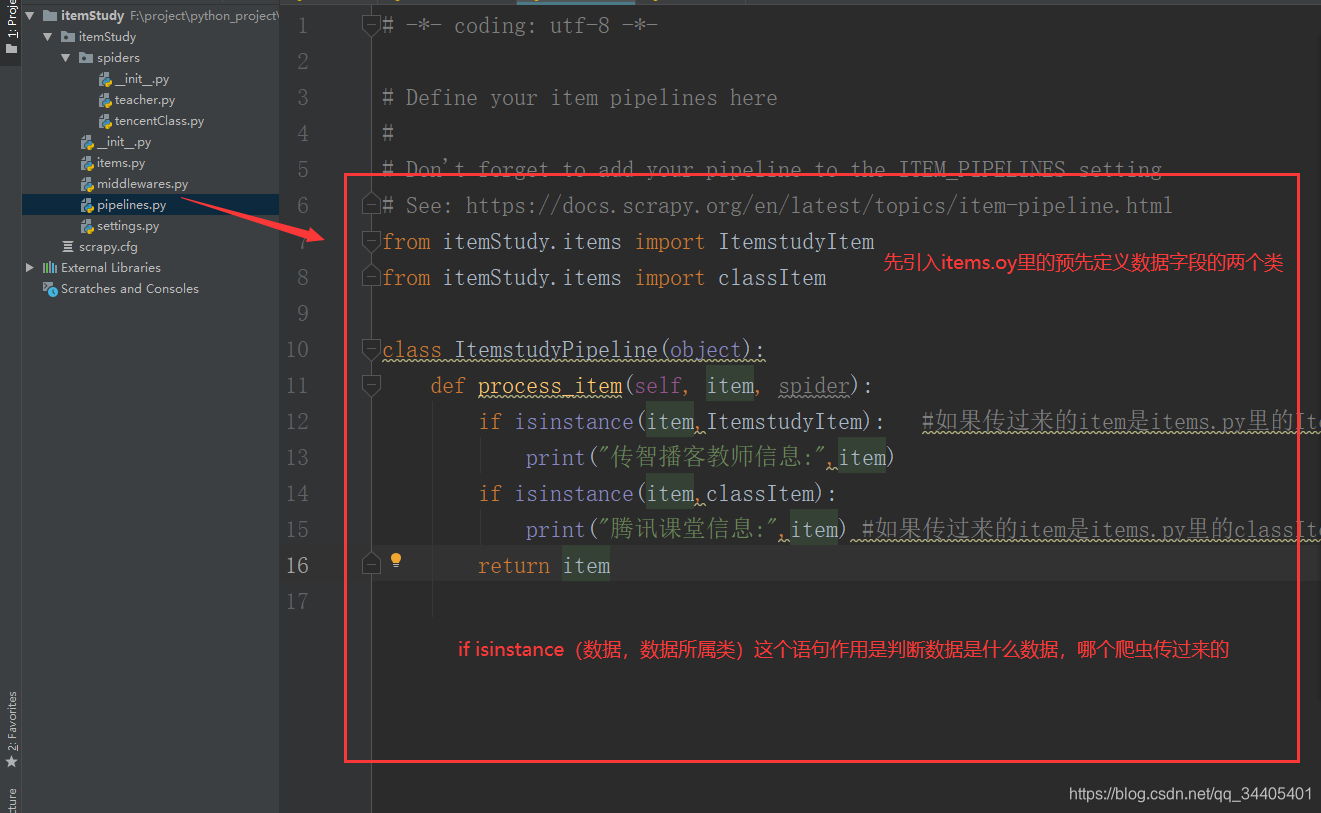Click the 'object' base class on line 10
Screen dimensions: 1321x813
707,350
